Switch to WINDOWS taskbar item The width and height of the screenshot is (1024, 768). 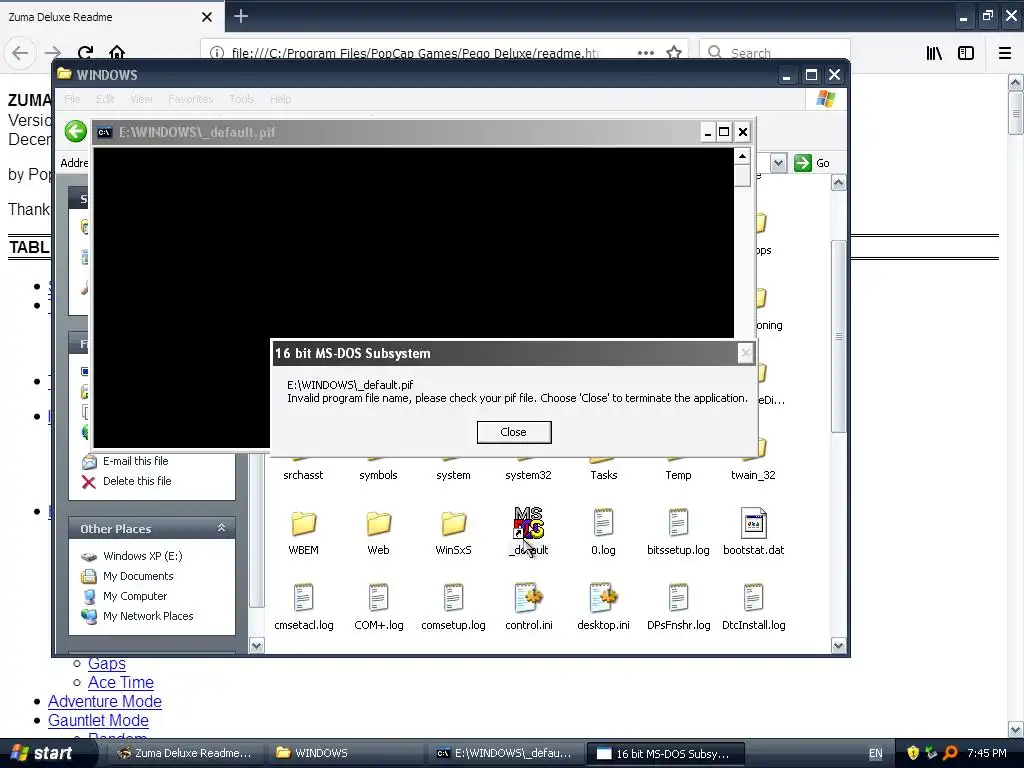tap(344, 753)
